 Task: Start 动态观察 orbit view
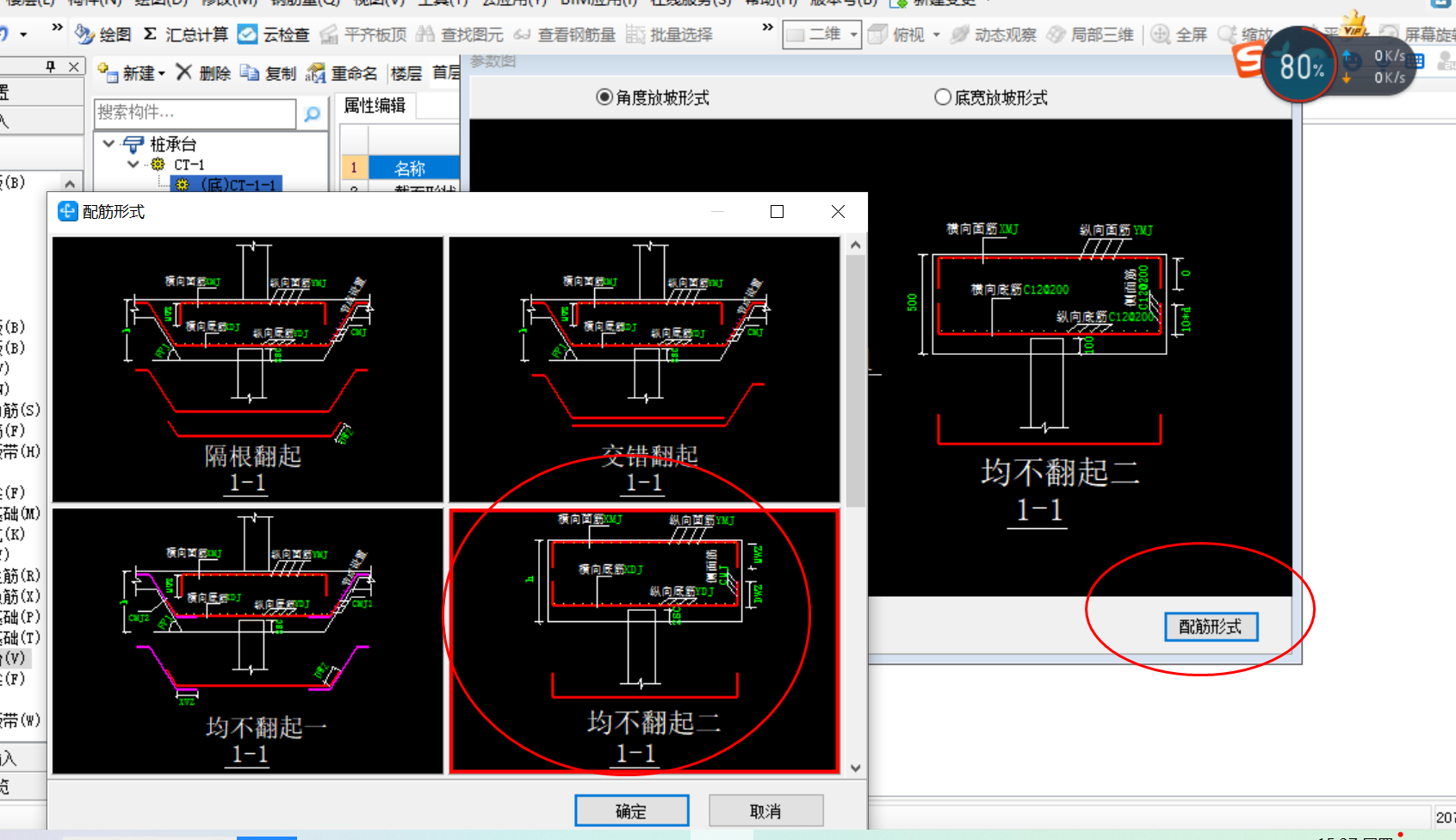(994, 34)
